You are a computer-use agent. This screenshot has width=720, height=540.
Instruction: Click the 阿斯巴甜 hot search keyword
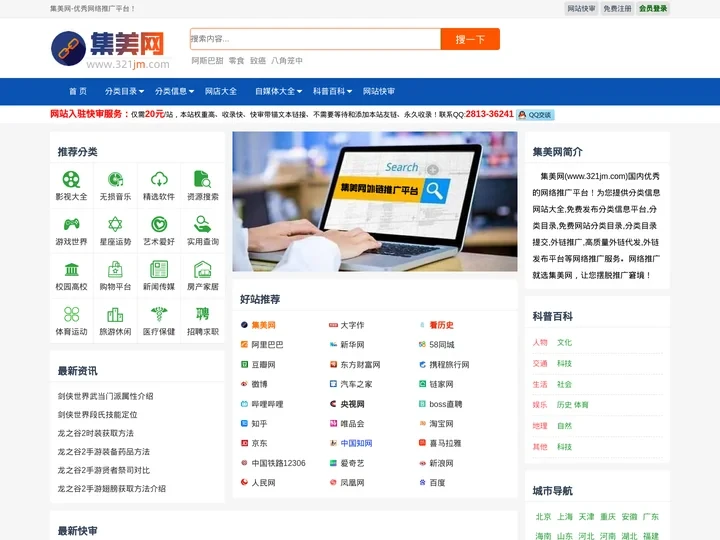(207, 61)
